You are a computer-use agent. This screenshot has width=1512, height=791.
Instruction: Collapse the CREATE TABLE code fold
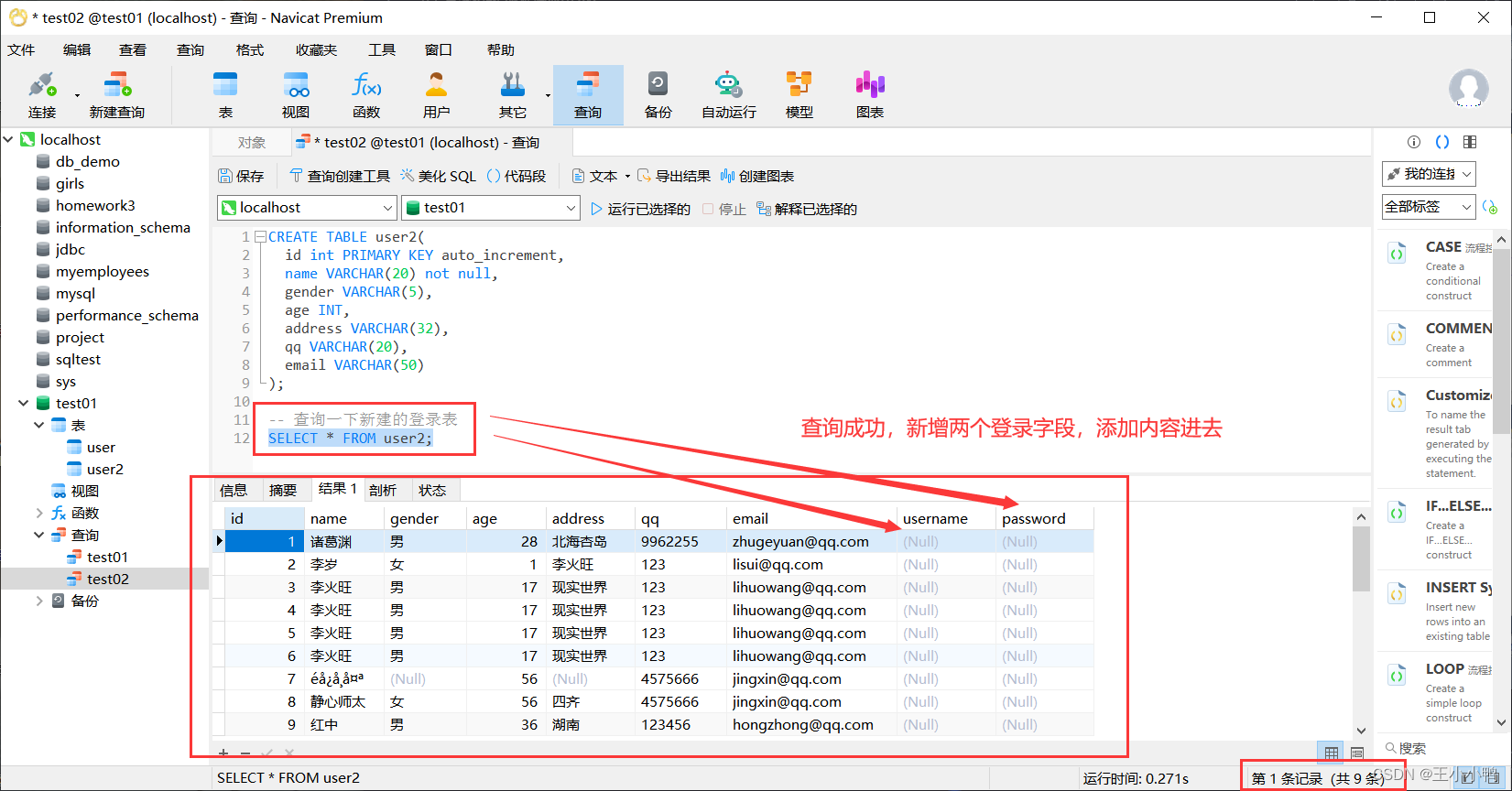260,236
